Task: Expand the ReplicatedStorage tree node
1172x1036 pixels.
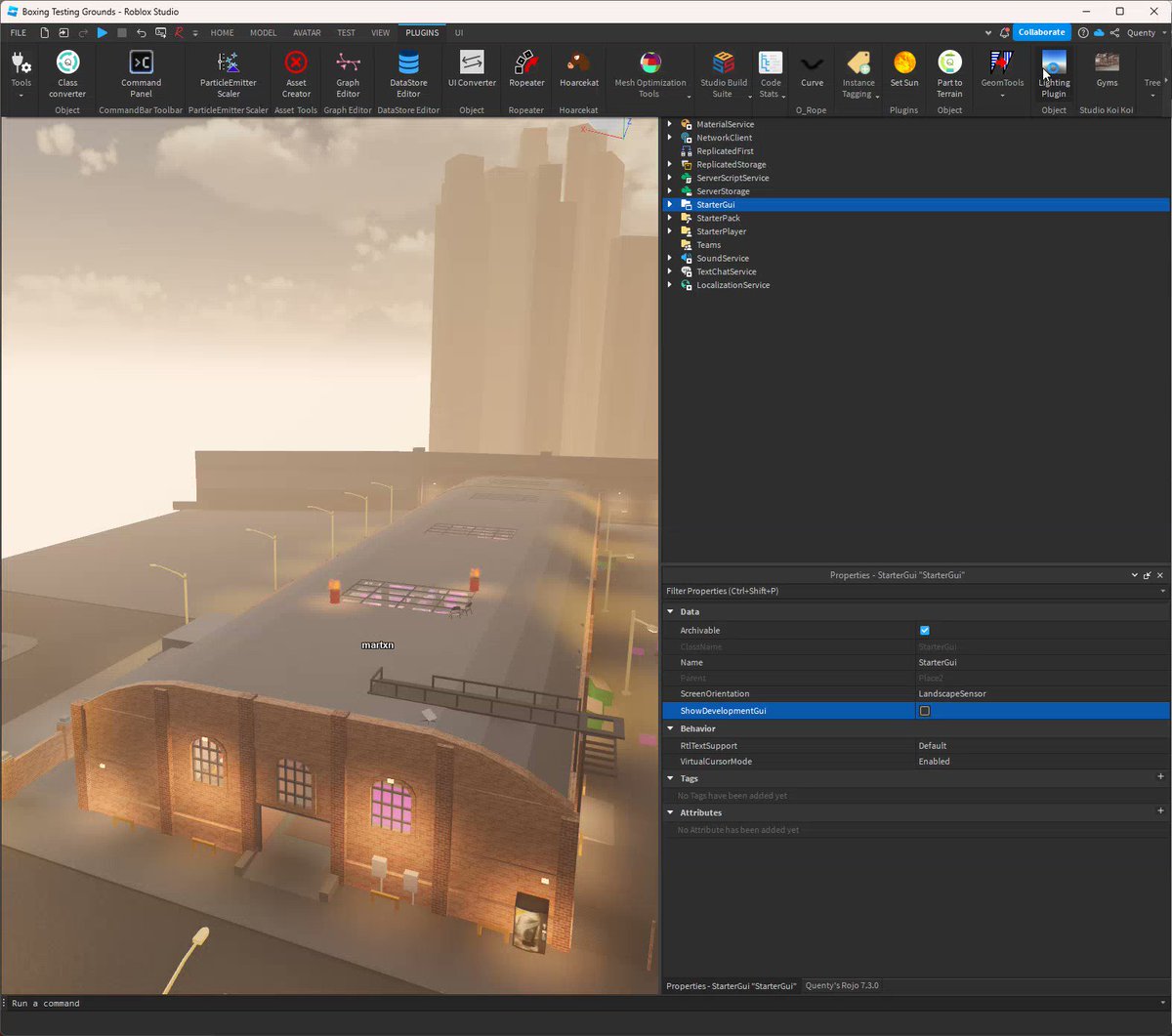Action: point(670,165)
